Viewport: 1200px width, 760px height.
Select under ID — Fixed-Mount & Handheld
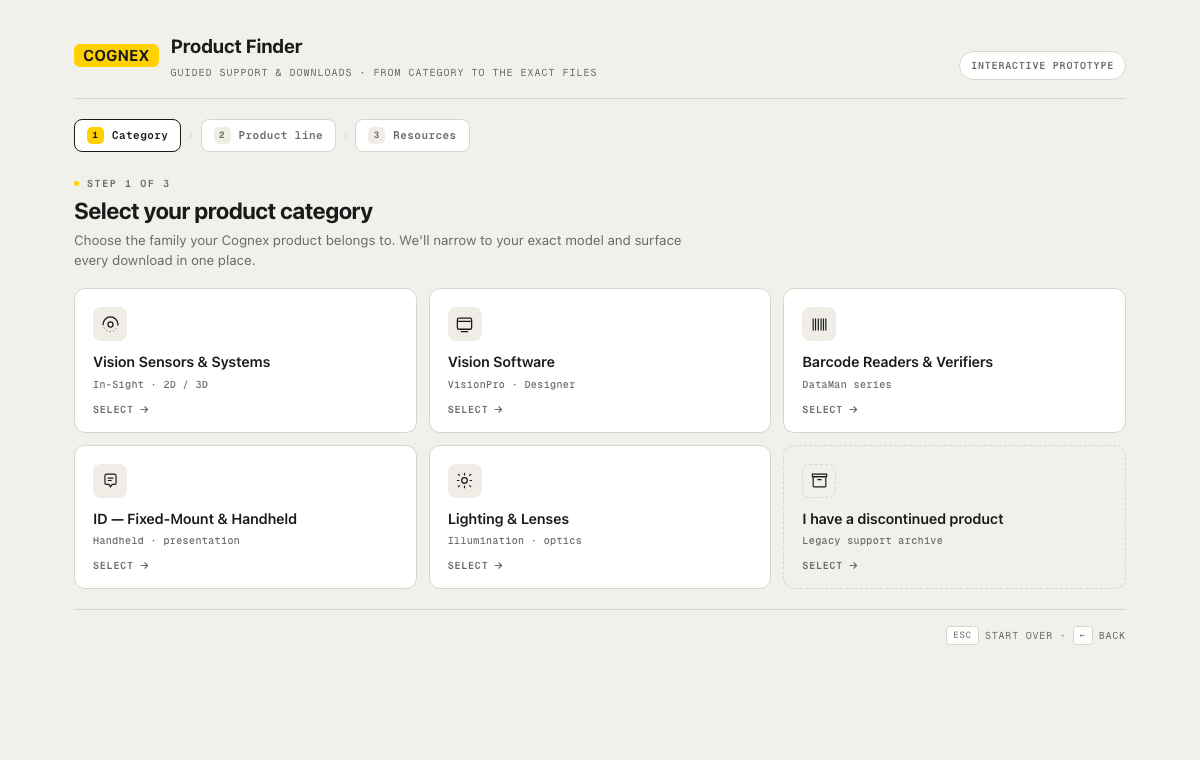click(121, 566)
